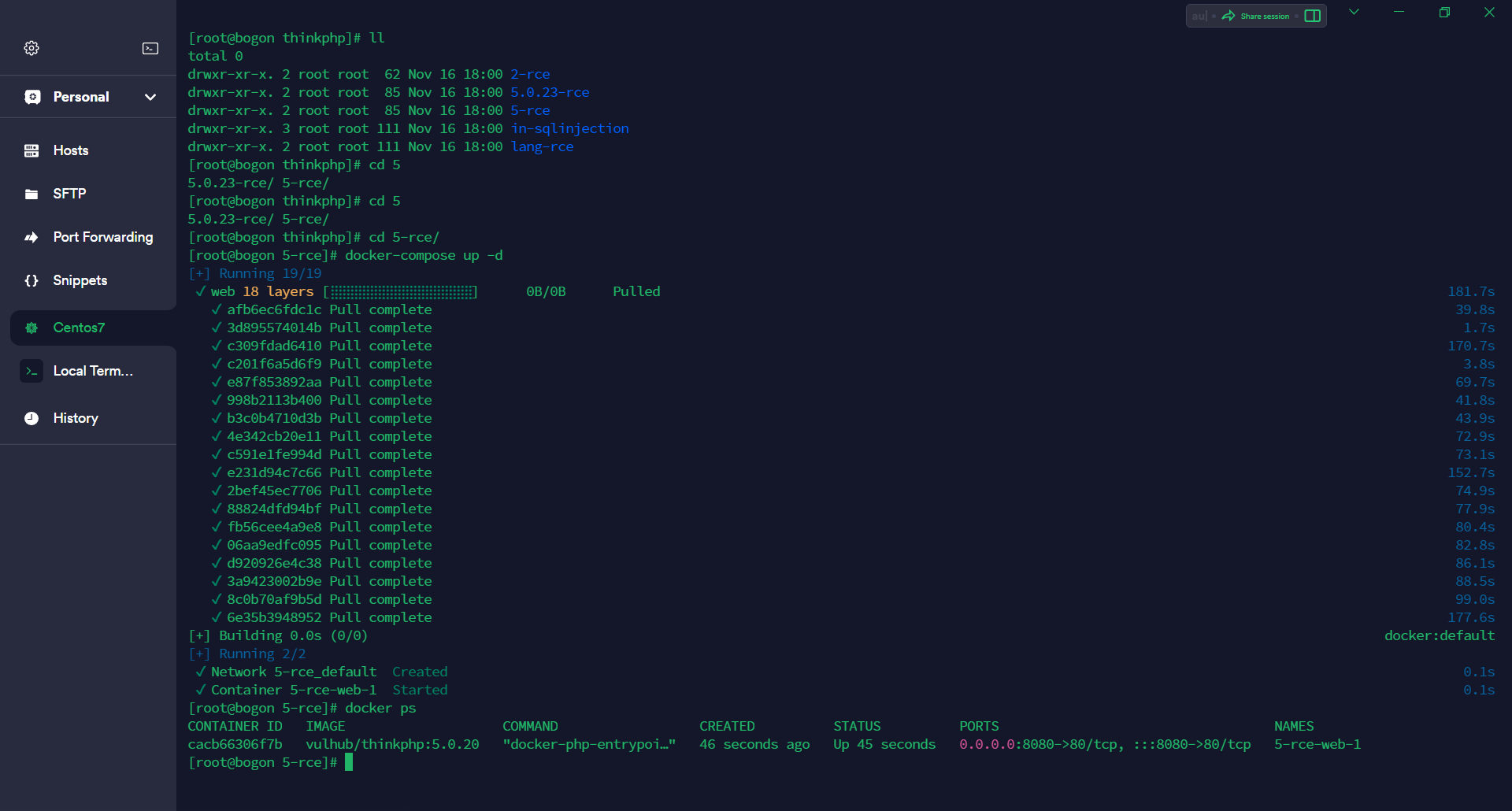This screenshot has height=811, width=1512.
Task: Restore down the Termius window
Action: pos(1444,12)
